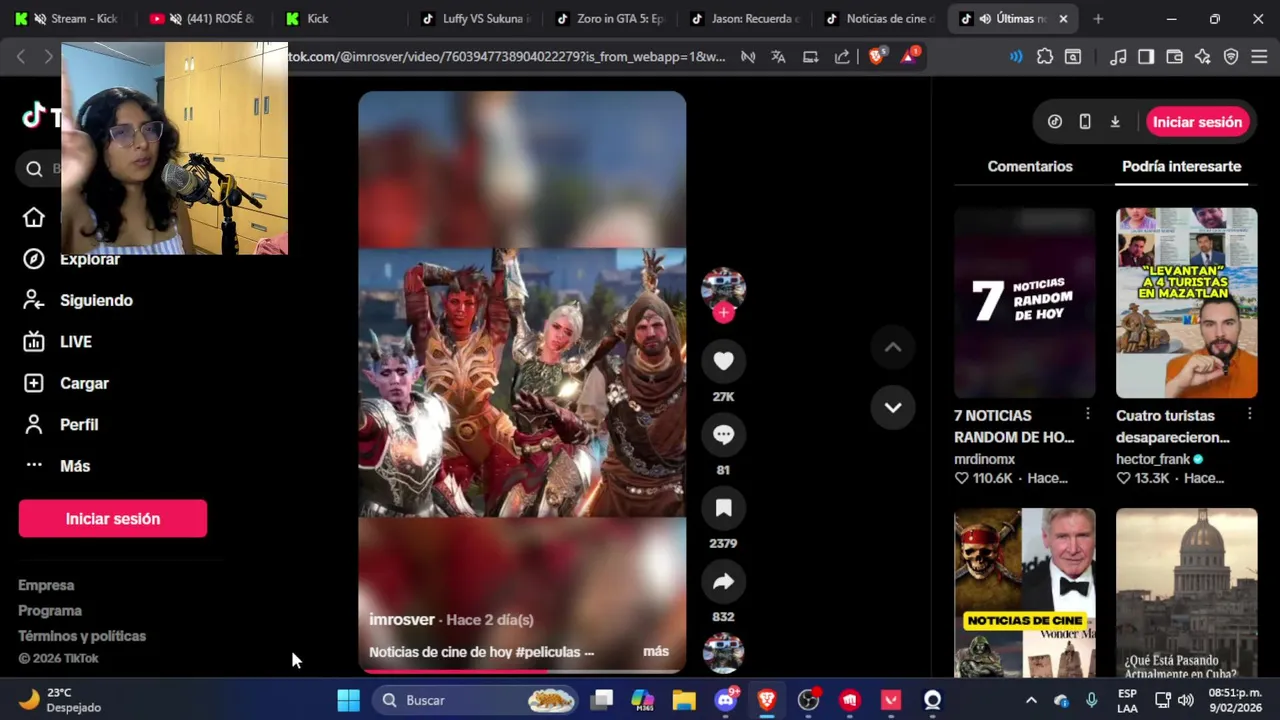Like the video with the heart icon
Viewport: 1280px width, 720px height.
(x=723, y=361)
